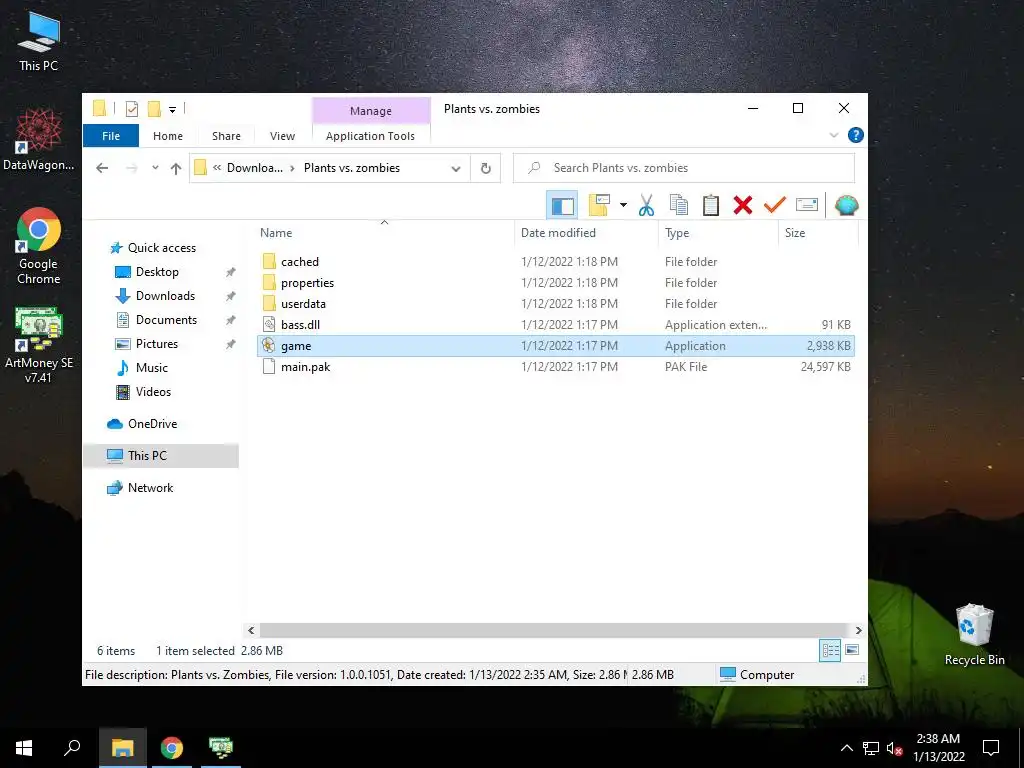Click quick access new folder icon
1024x768 pixels.
154,109
